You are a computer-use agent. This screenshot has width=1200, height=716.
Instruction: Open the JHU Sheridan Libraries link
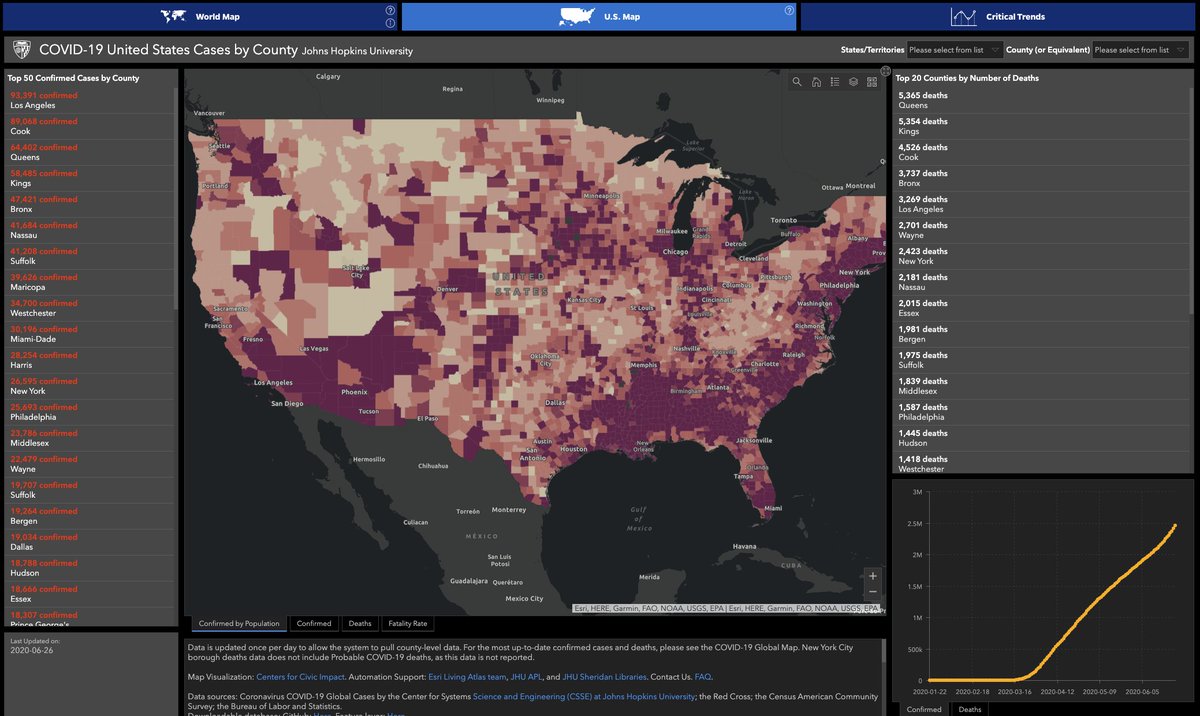(x=604, y=677)
